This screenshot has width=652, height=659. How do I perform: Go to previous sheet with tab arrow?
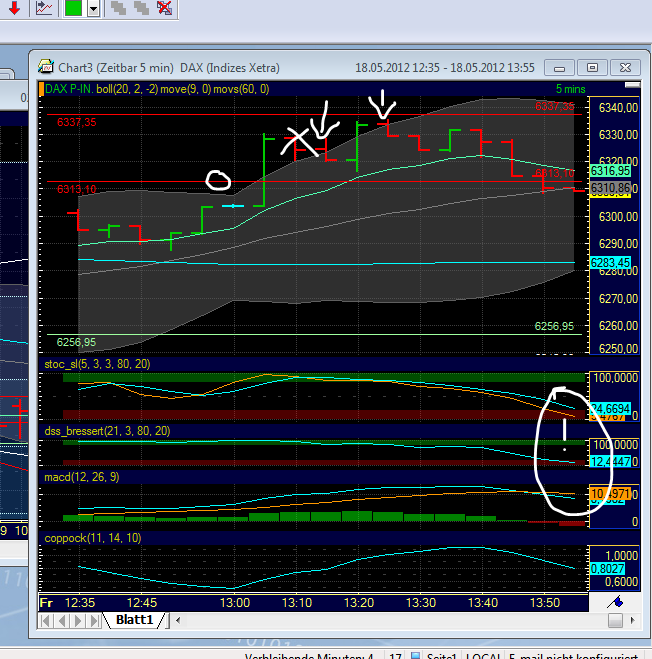62,620
